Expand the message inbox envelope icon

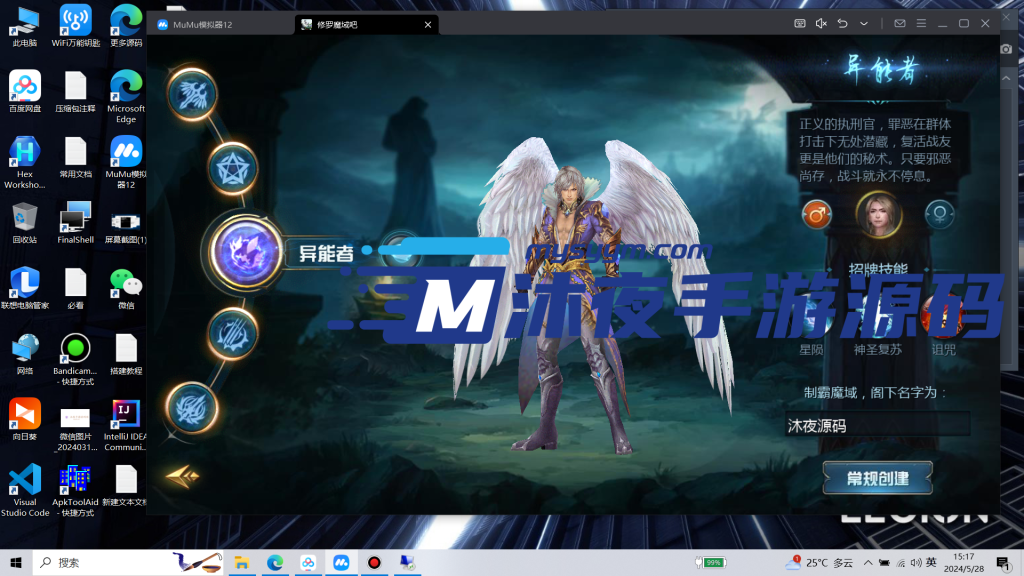[x=900, y=21]
